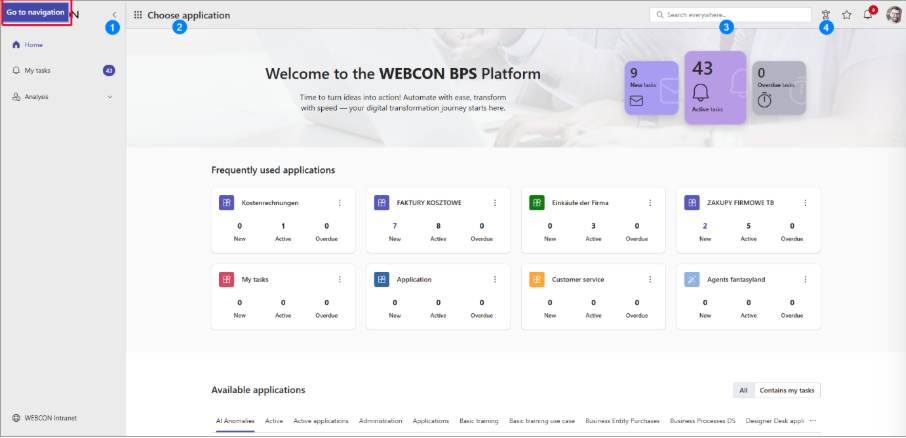
Task: Click the green Einkäufe der Firma icon
Action: coord(537,202)
